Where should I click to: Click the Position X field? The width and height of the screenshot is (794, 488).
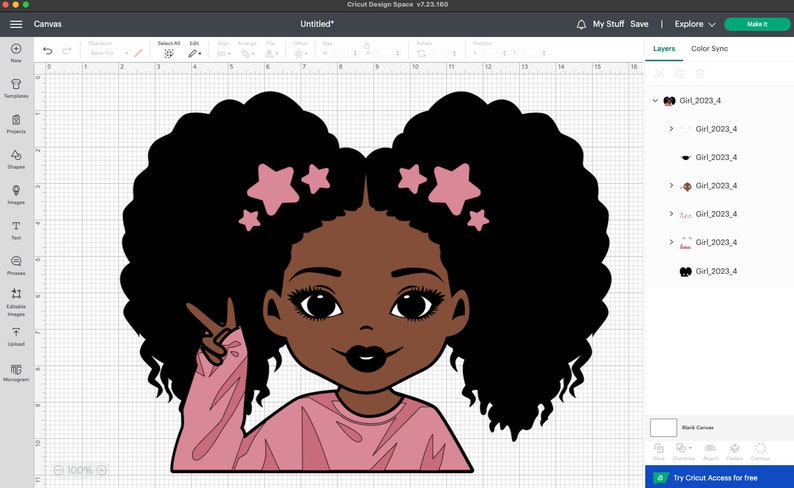(x=493, y=53)
